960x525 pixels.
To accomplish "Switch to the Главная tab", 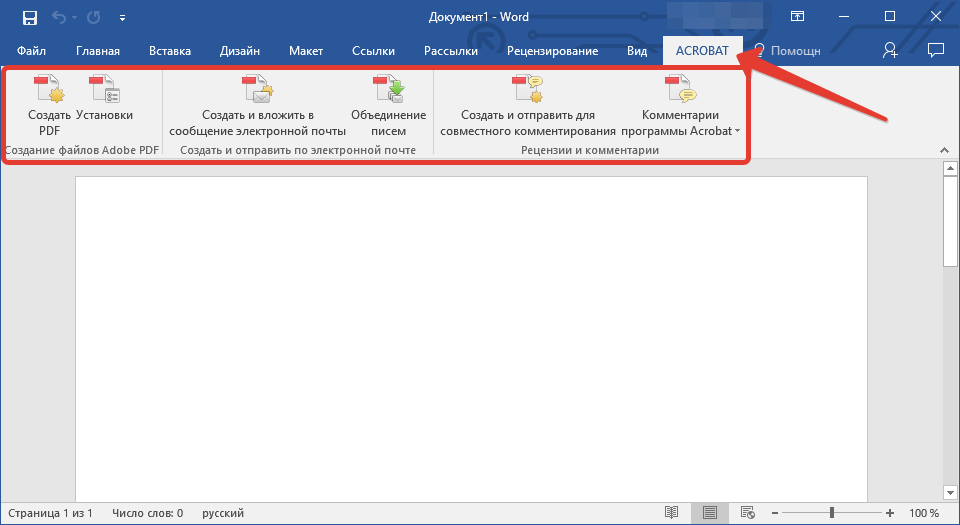I will (98, 51).
